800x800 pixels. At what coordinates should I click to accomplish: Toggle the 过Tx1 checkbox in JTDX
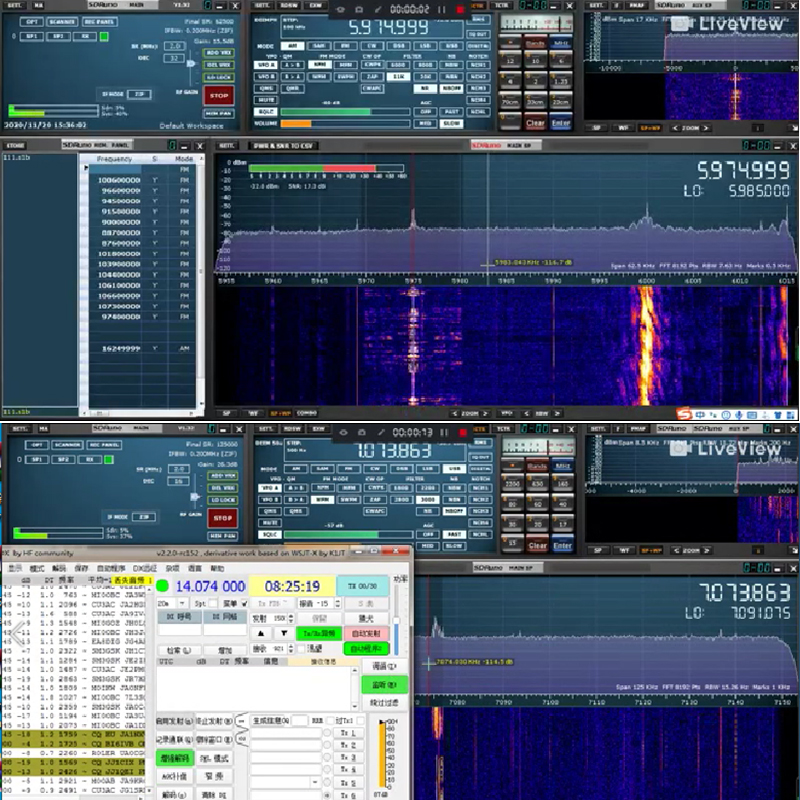361,720
